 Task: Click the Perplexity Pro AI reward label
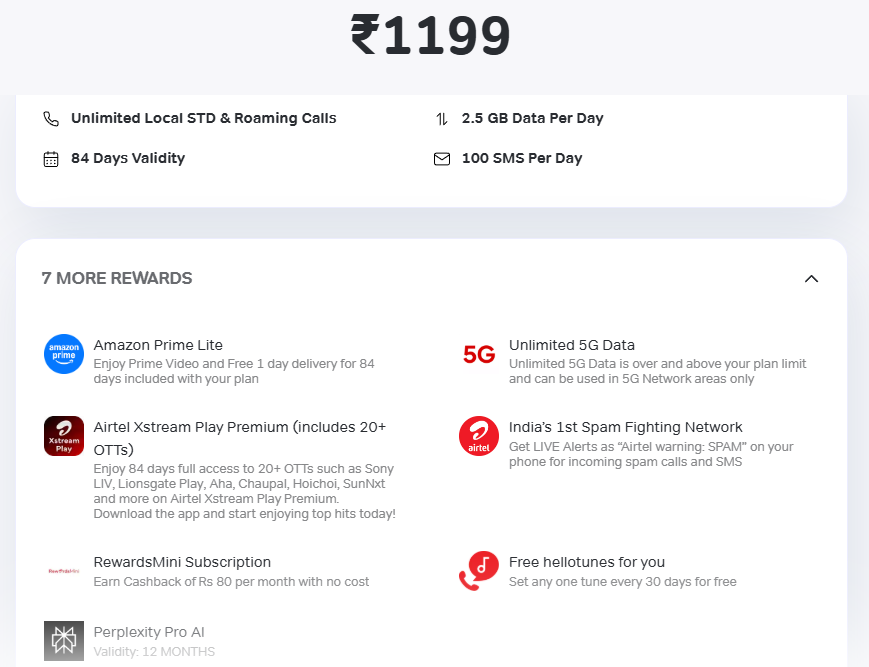click(149, 632)
